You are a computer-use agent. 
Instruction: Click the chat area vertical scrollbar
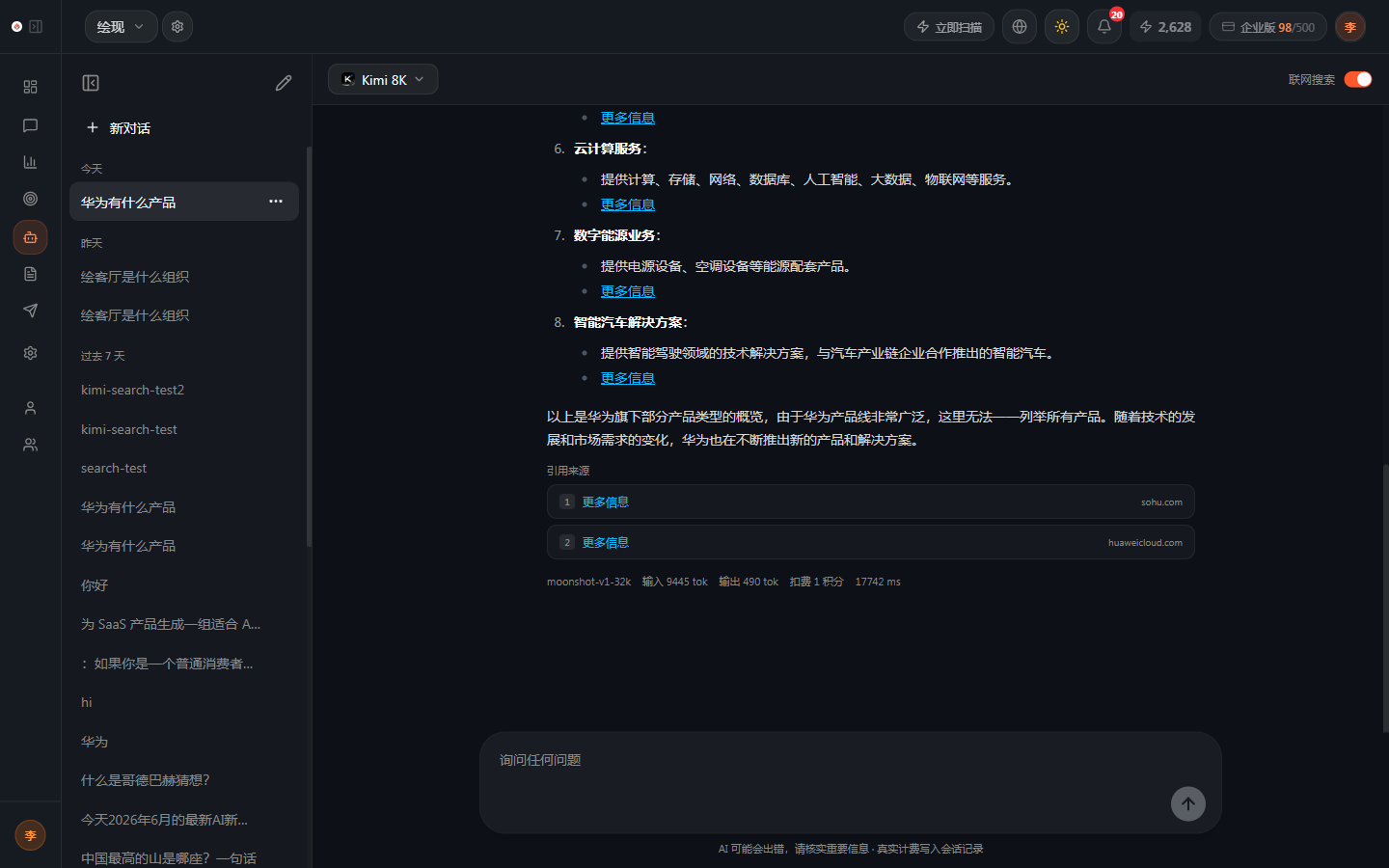click(1385, 598)
